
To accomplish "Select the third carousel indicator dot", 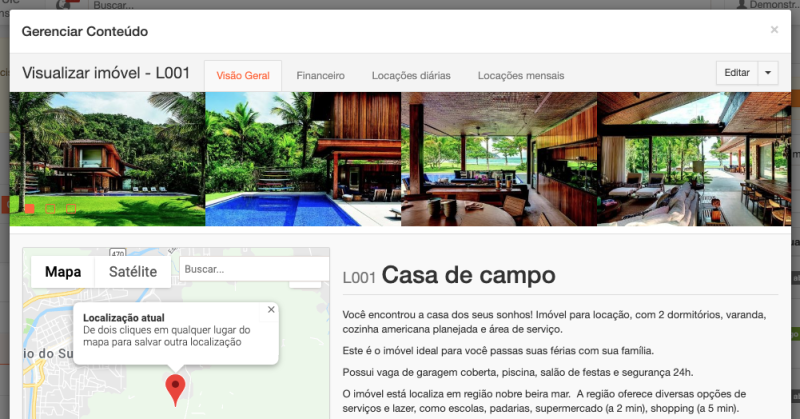I will click(x=70, y=209).
